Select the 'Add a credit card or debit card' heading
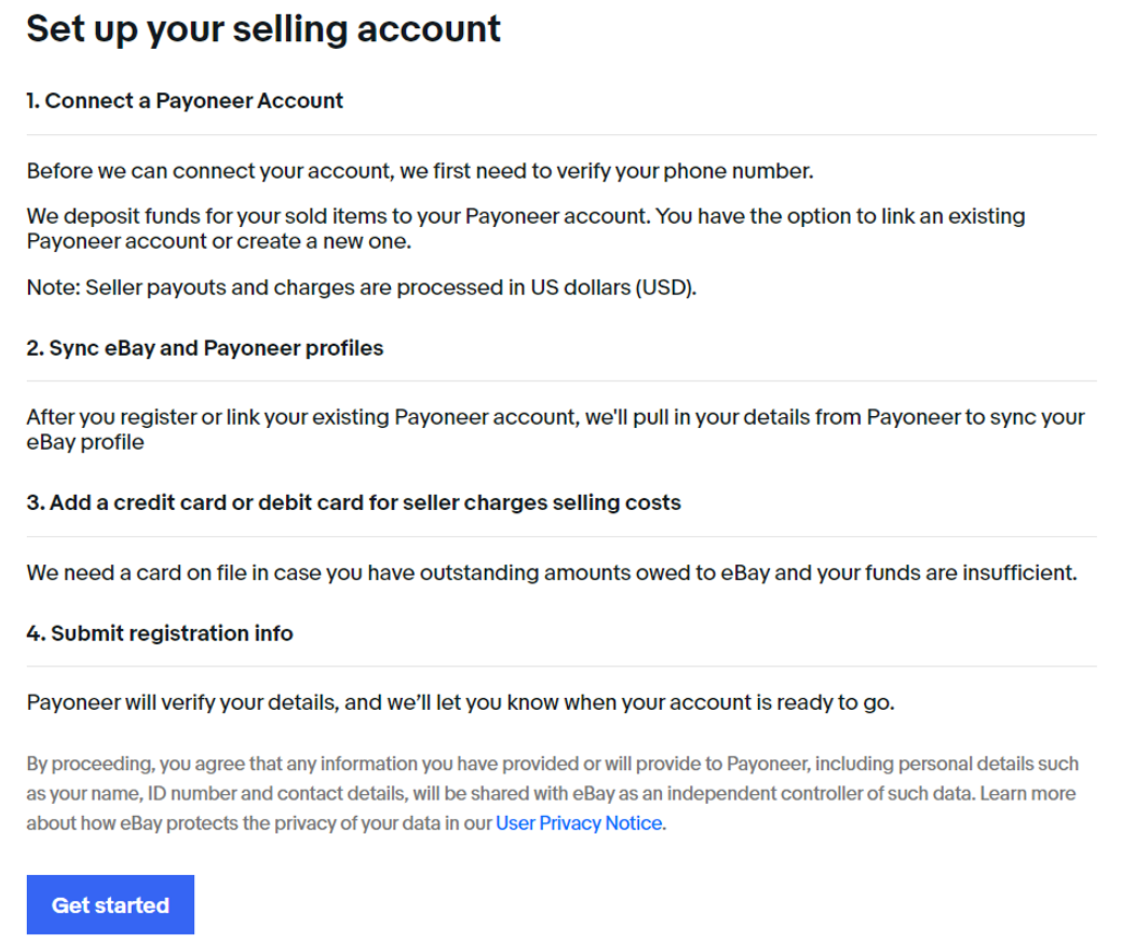Image resolution: width=1124 pixels, height=952 pixels. coord(353,503)
